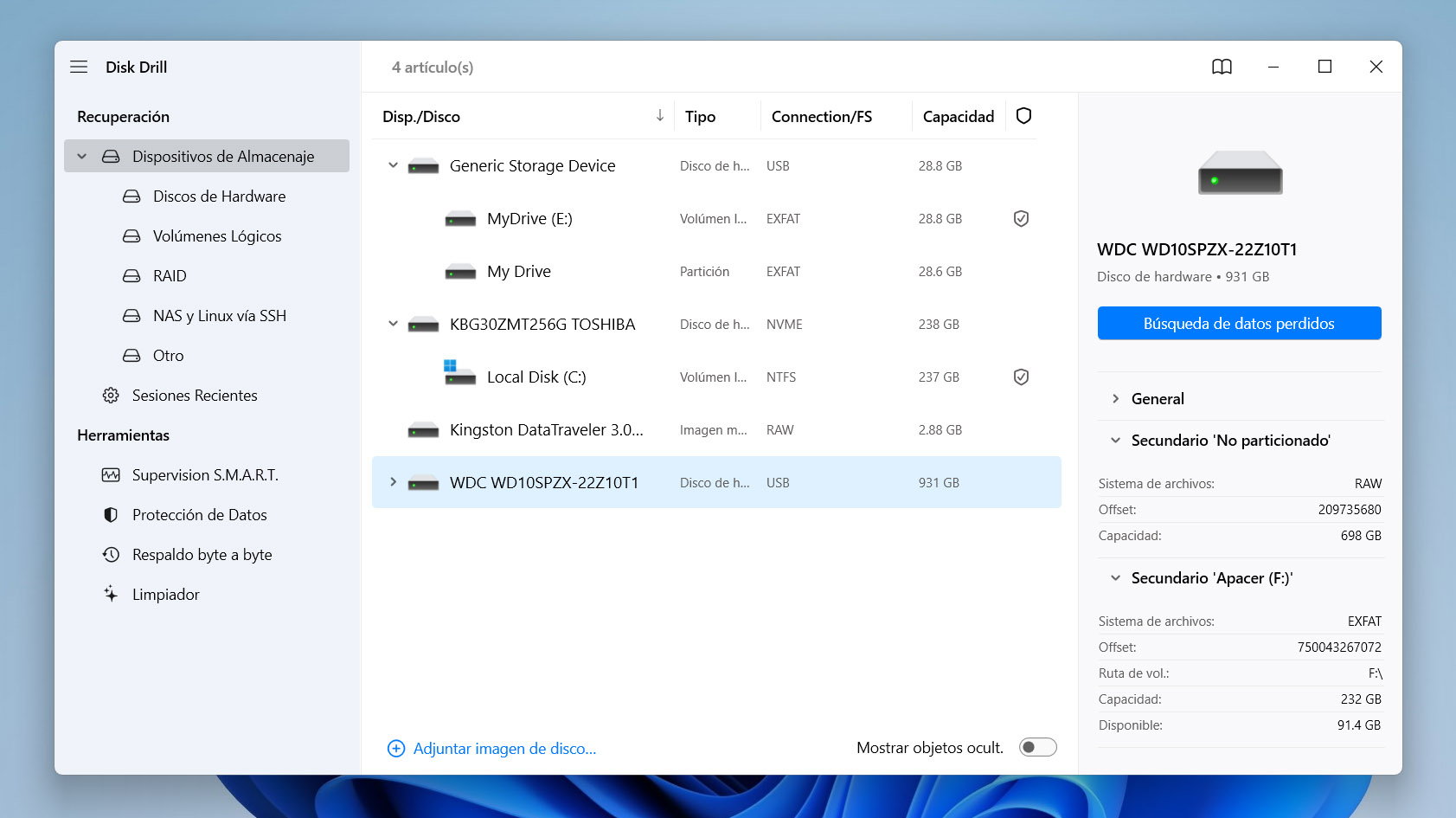Click Adjuntar imagen de disco link

(505, 749)
